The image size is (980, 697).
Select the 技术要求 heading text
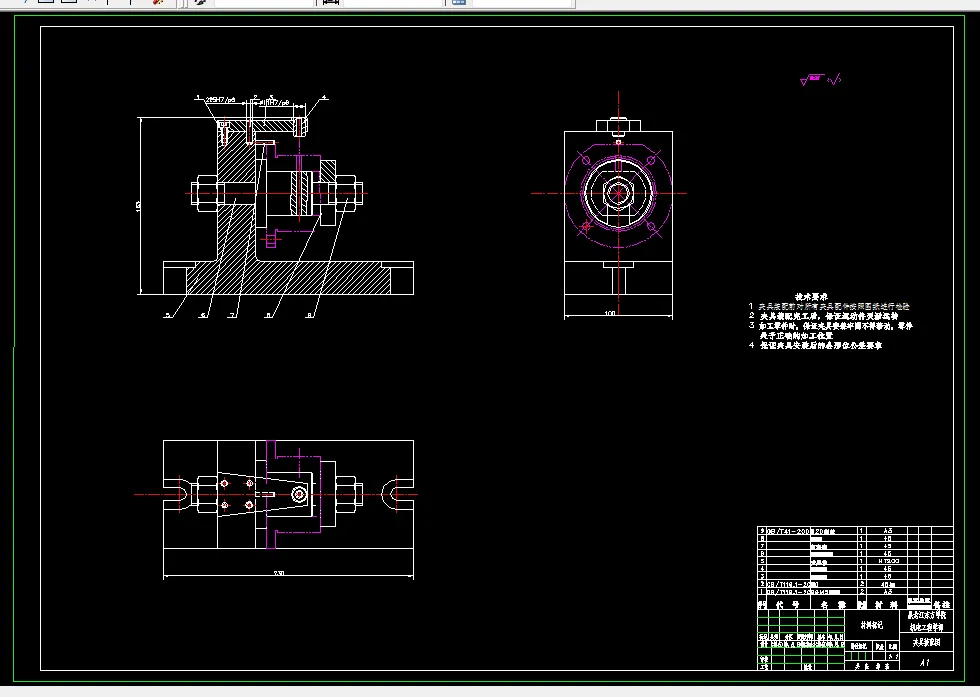(811, 297)
